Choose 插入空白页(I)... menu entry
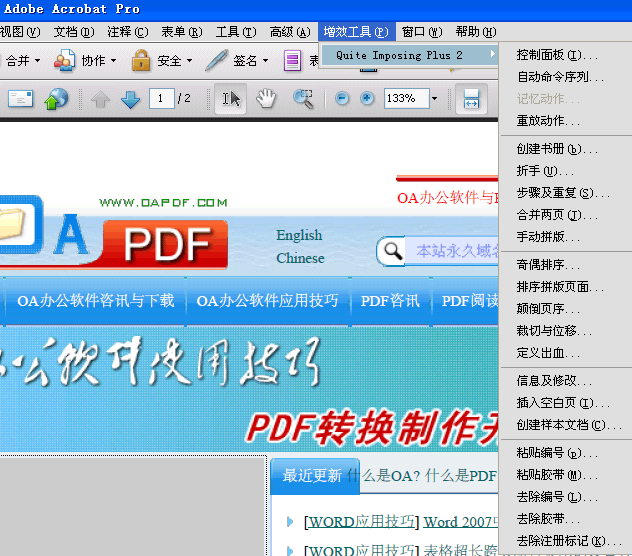The width and height of the screenshot is (632, 556). pyautogui.click(x=566, y=403)
